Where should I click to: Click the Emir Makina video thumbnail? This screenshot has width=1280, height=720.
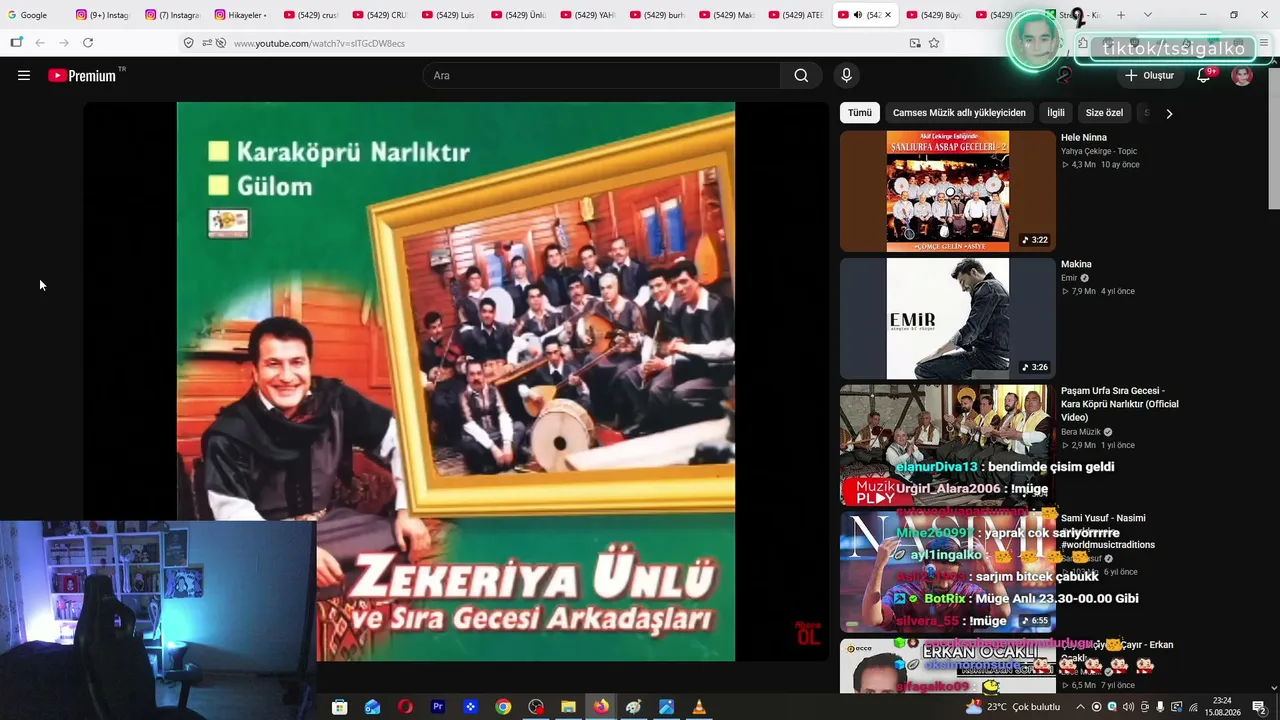948,319
